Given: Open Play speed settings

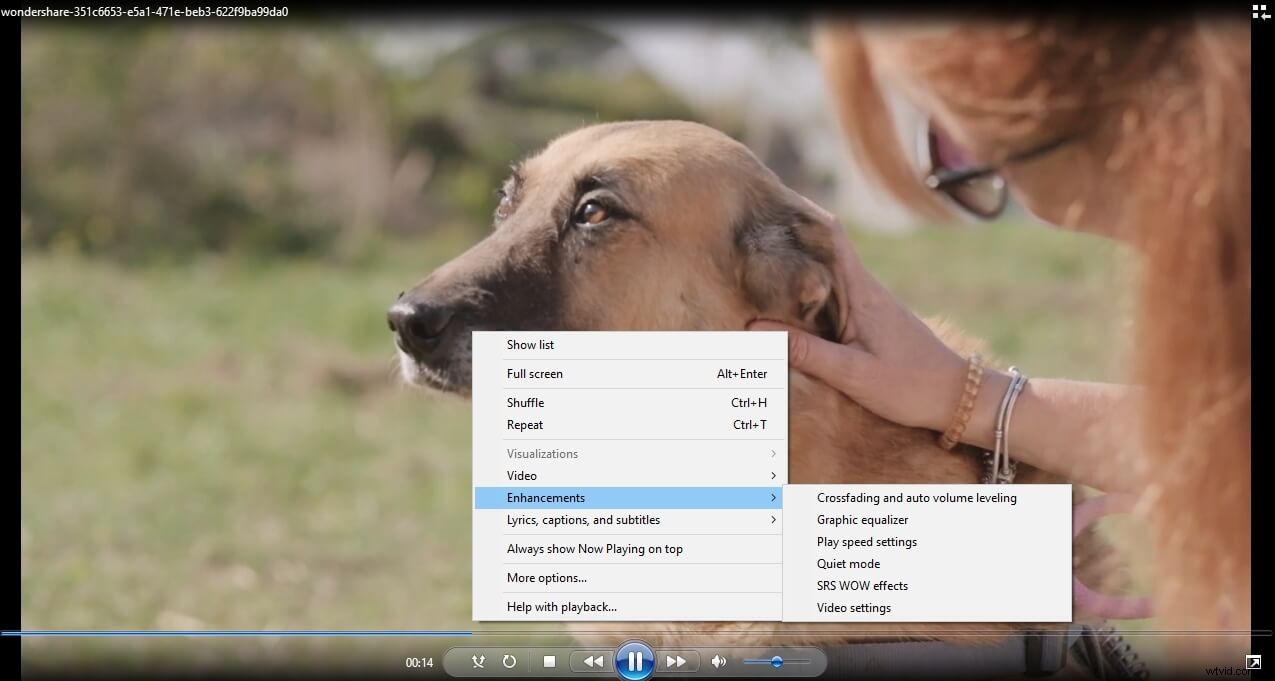Looking at the screenshot, I should 866,541.
